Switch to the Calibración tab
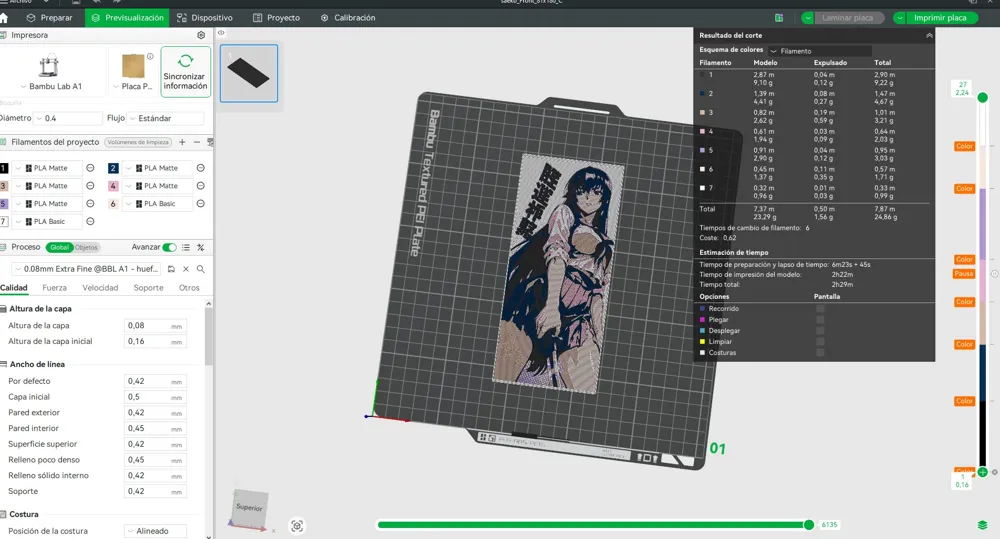The height and width of the screenshot is (539, 1000). click(x=348, y=18)
